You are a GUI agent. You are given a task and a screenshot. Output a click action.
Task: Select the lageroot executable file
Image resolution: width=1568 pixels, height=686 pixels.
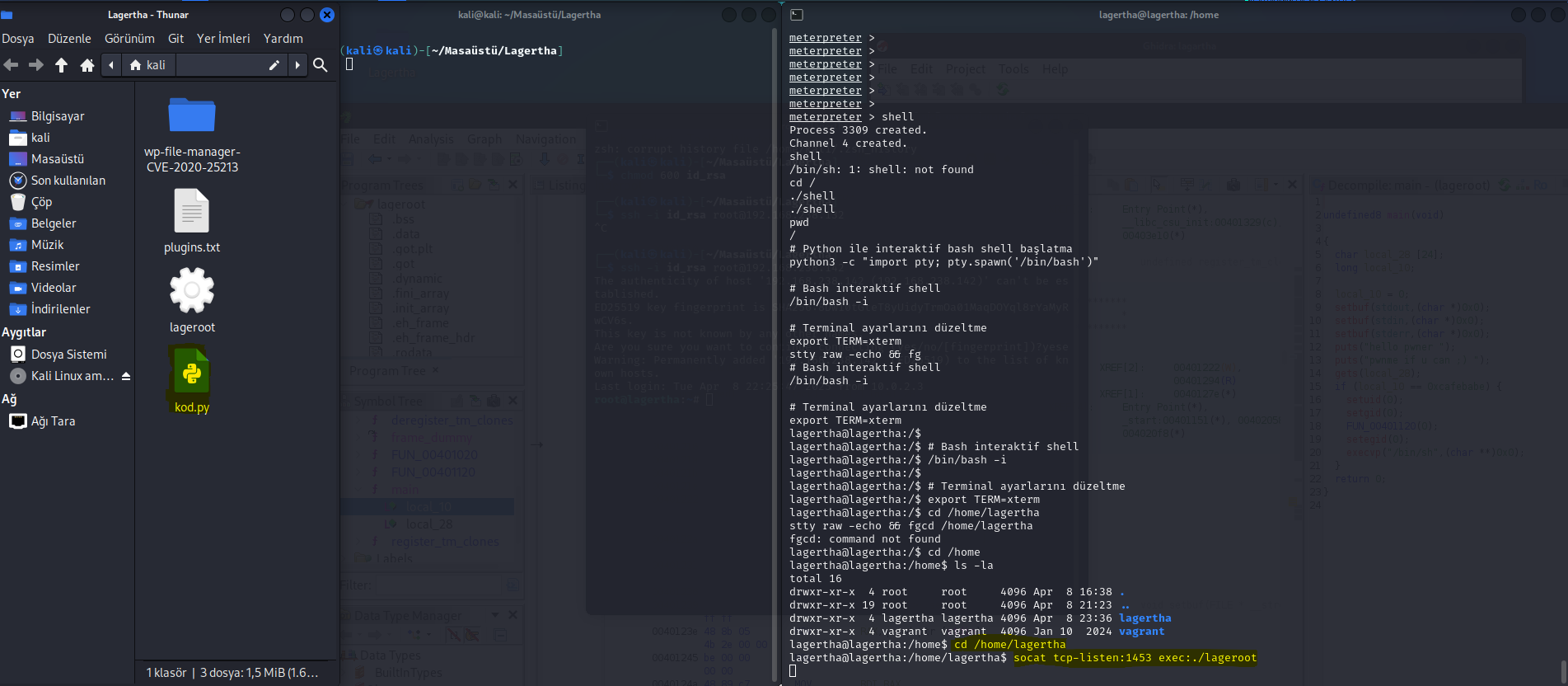[x=192, y=302]
